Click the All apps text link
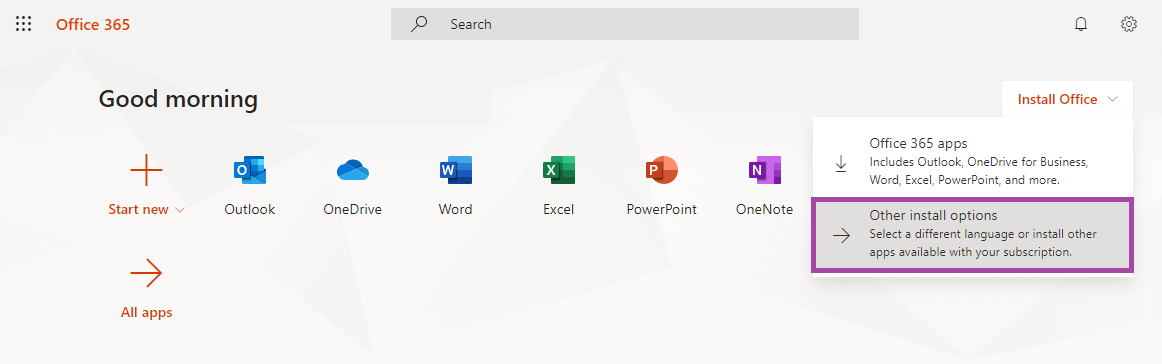Viewport: 1162px width, 364px height. coord(146,313)
